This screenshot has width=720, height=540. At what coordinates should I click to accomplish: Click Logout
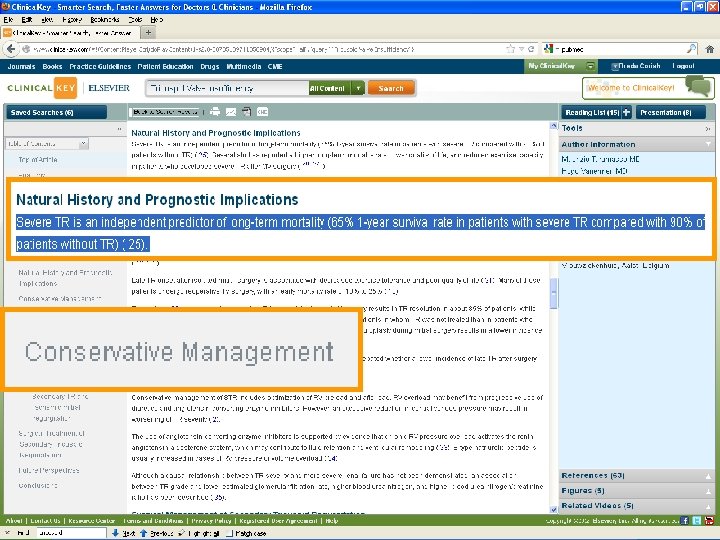683,66
